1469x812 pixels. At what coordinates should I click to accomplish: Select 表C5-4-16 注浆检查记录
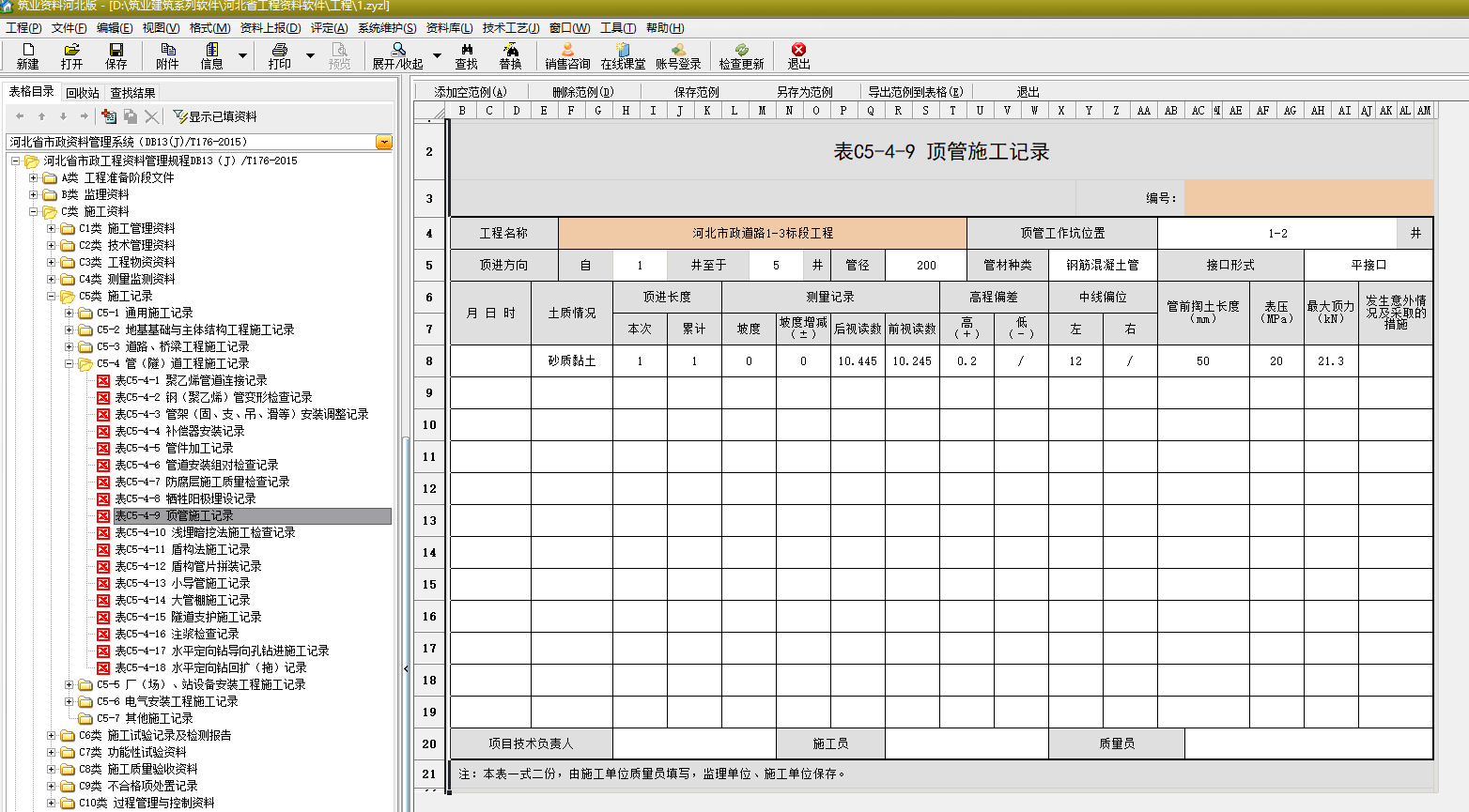click(177, 634)
